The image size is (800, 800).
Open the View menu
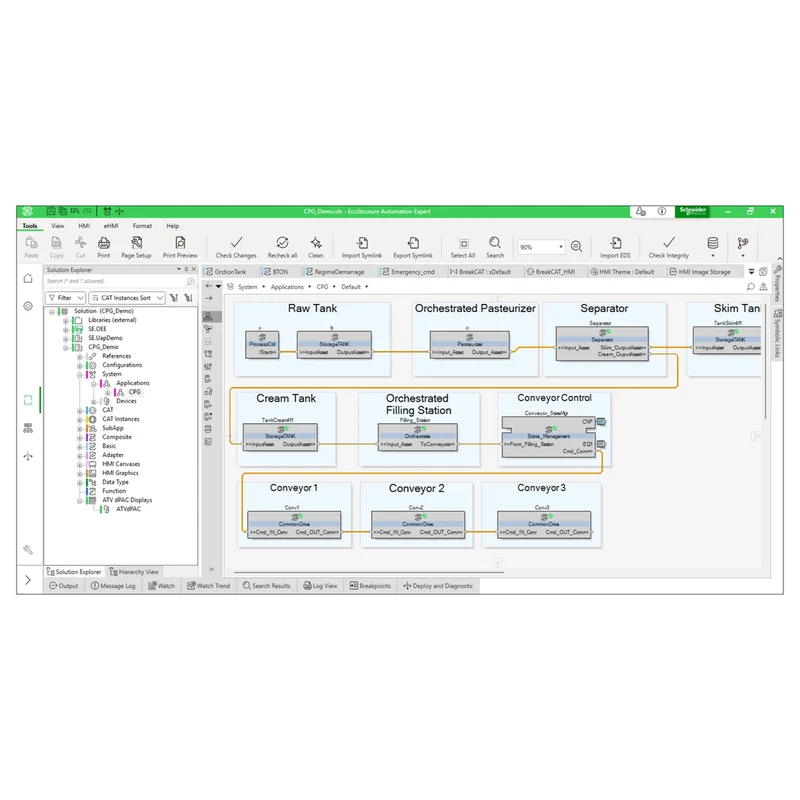[58, 226]
